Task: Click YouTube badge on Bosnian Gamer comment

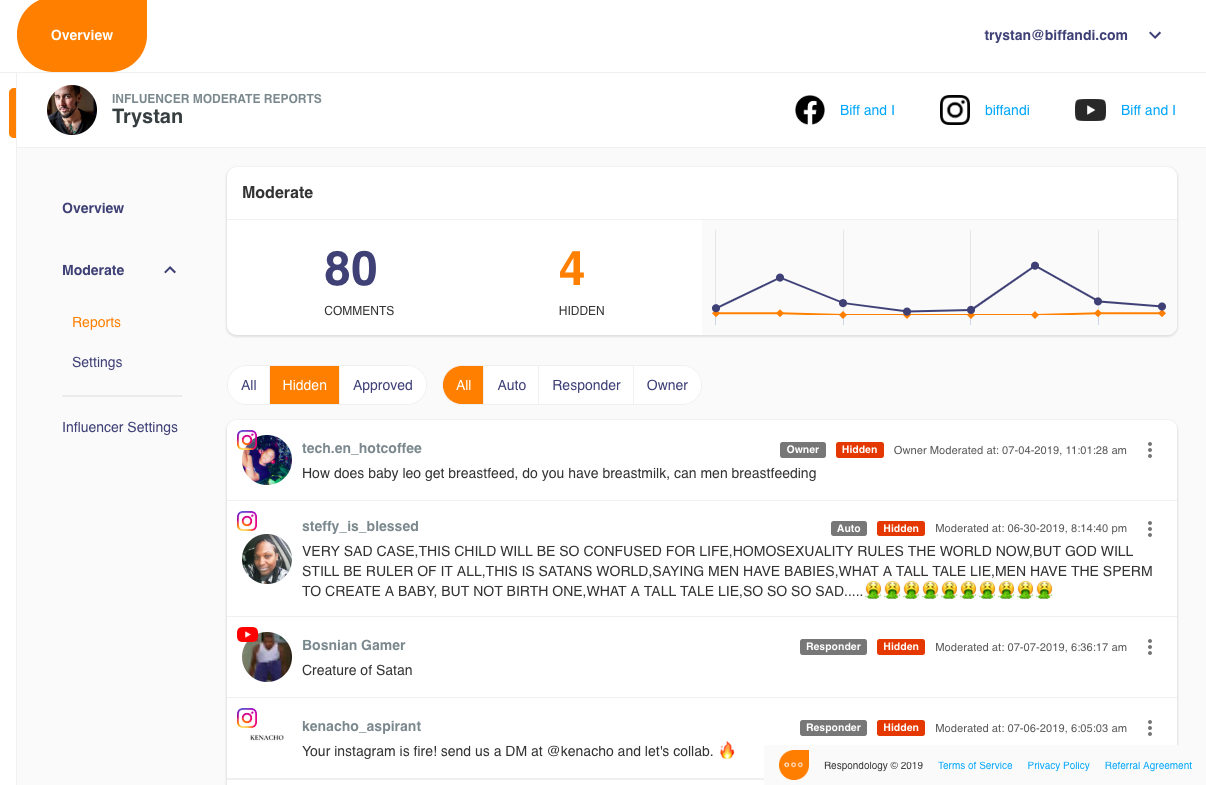Action: pyautogui.click(x=247, y=634)
